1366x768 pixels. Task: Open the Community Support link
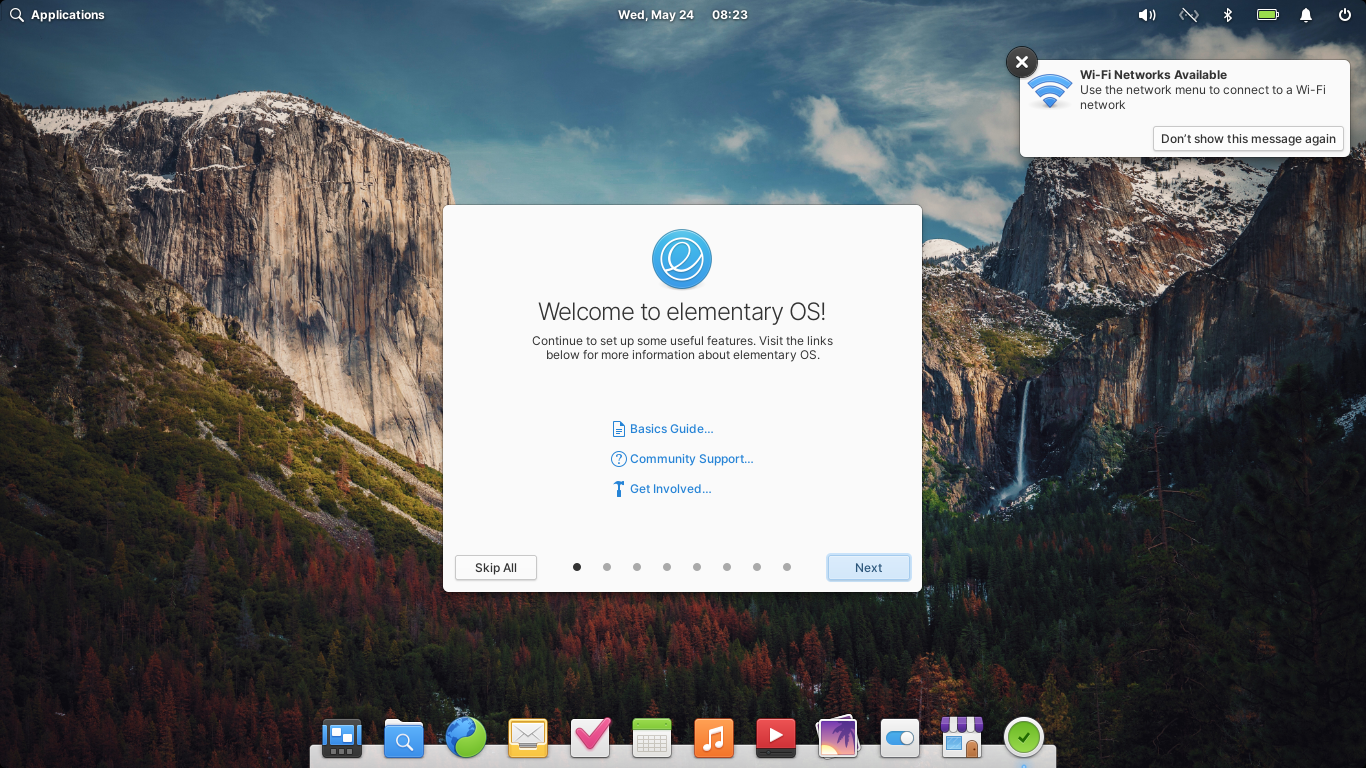click(x=692, y=459)
